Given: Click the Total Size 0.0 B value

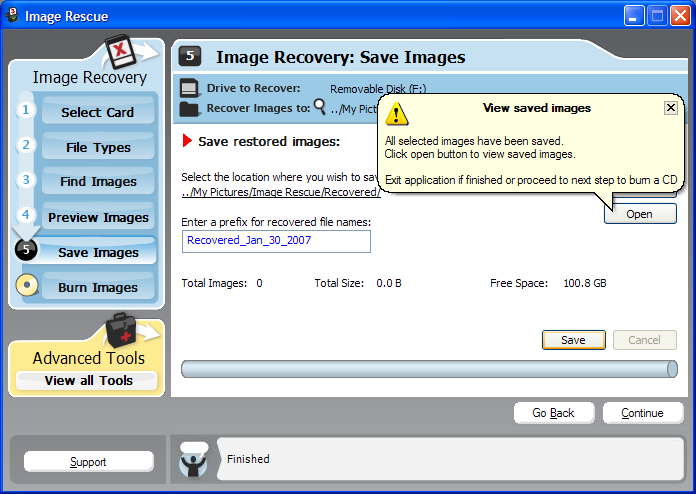Looking at the screenshot, I should (389, 283).
